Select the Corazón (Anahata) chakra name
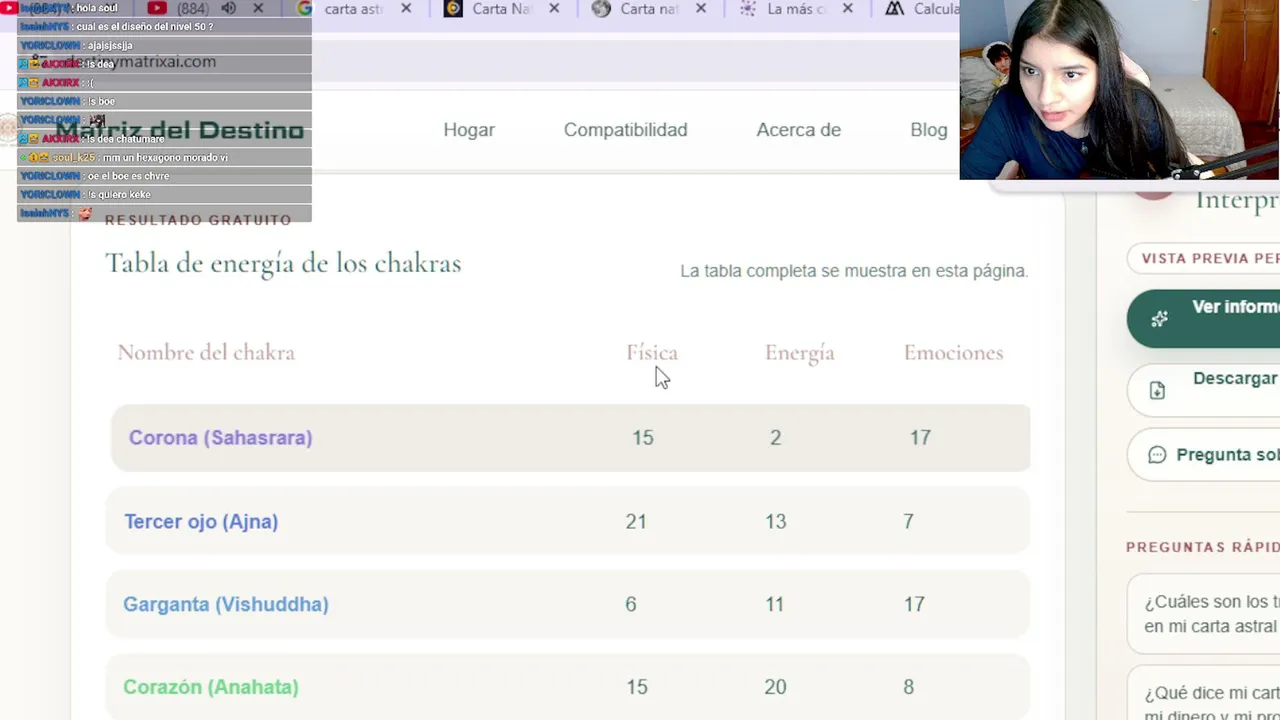The width and height of the screenshot is (1280, 720). click(211, 688)
